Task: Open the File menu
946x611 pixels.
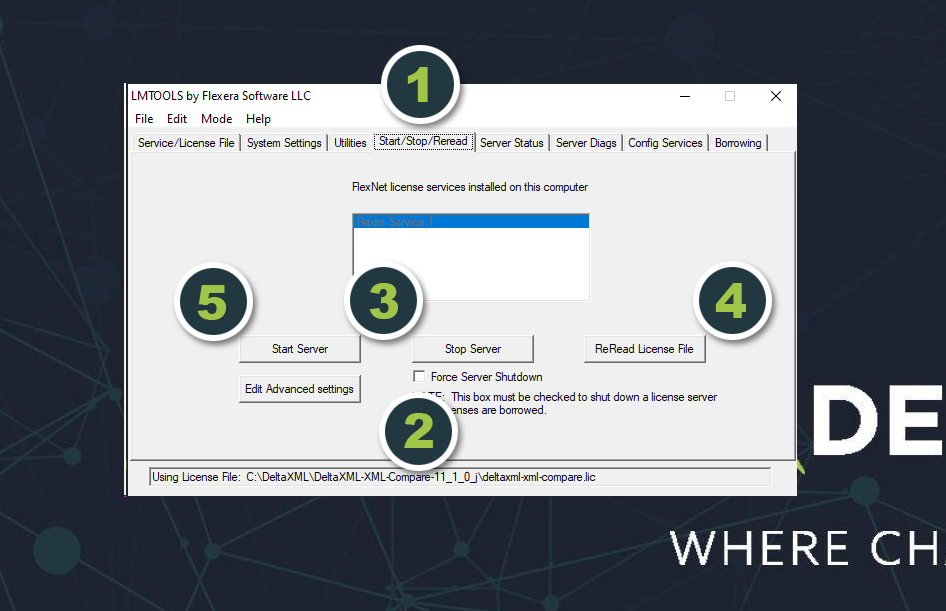Action: (144, 119)
